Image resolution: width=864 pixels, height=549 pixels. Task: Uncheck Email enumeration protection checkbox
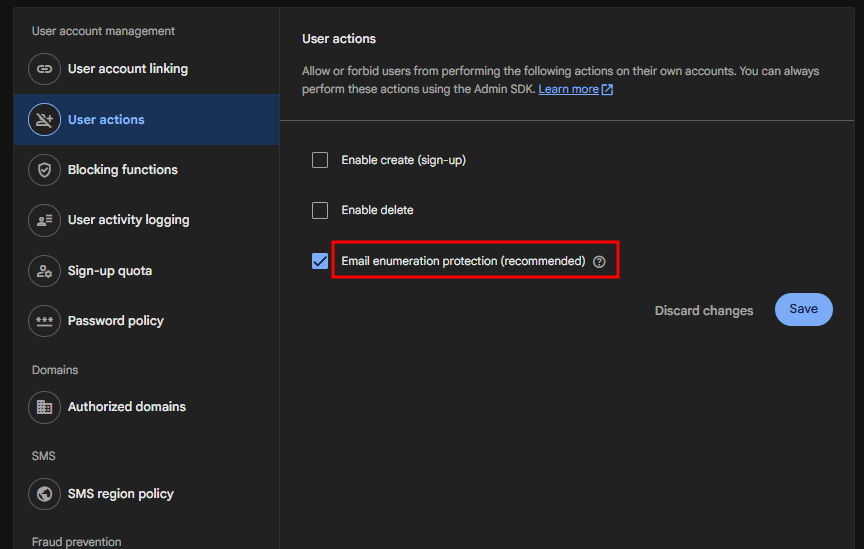tap(320, 261)
